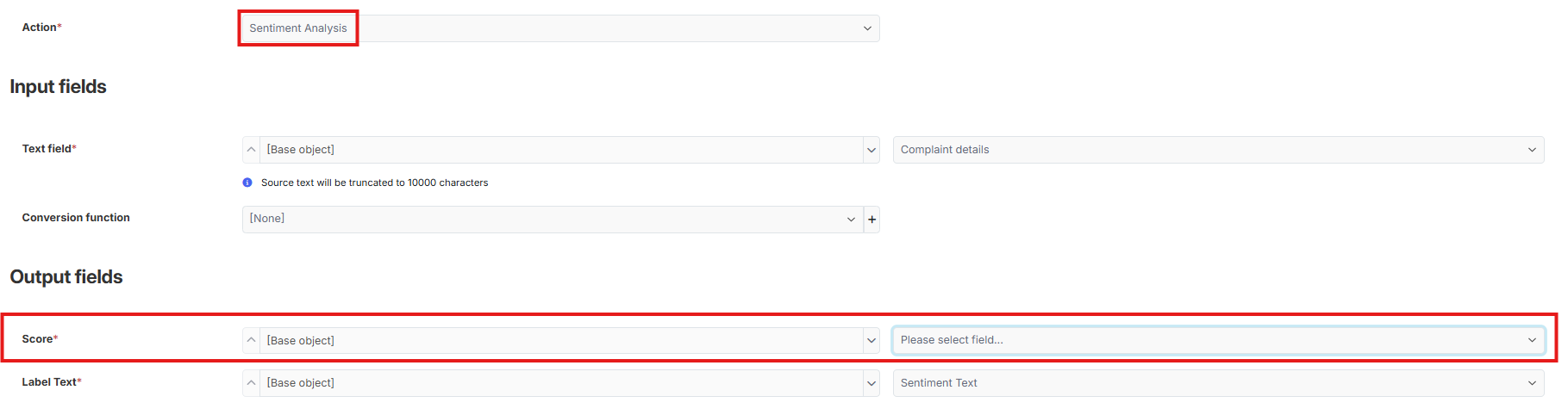The image size is (1568, 415).
Task: Click the Label Text field label
Action: point(49,382)
